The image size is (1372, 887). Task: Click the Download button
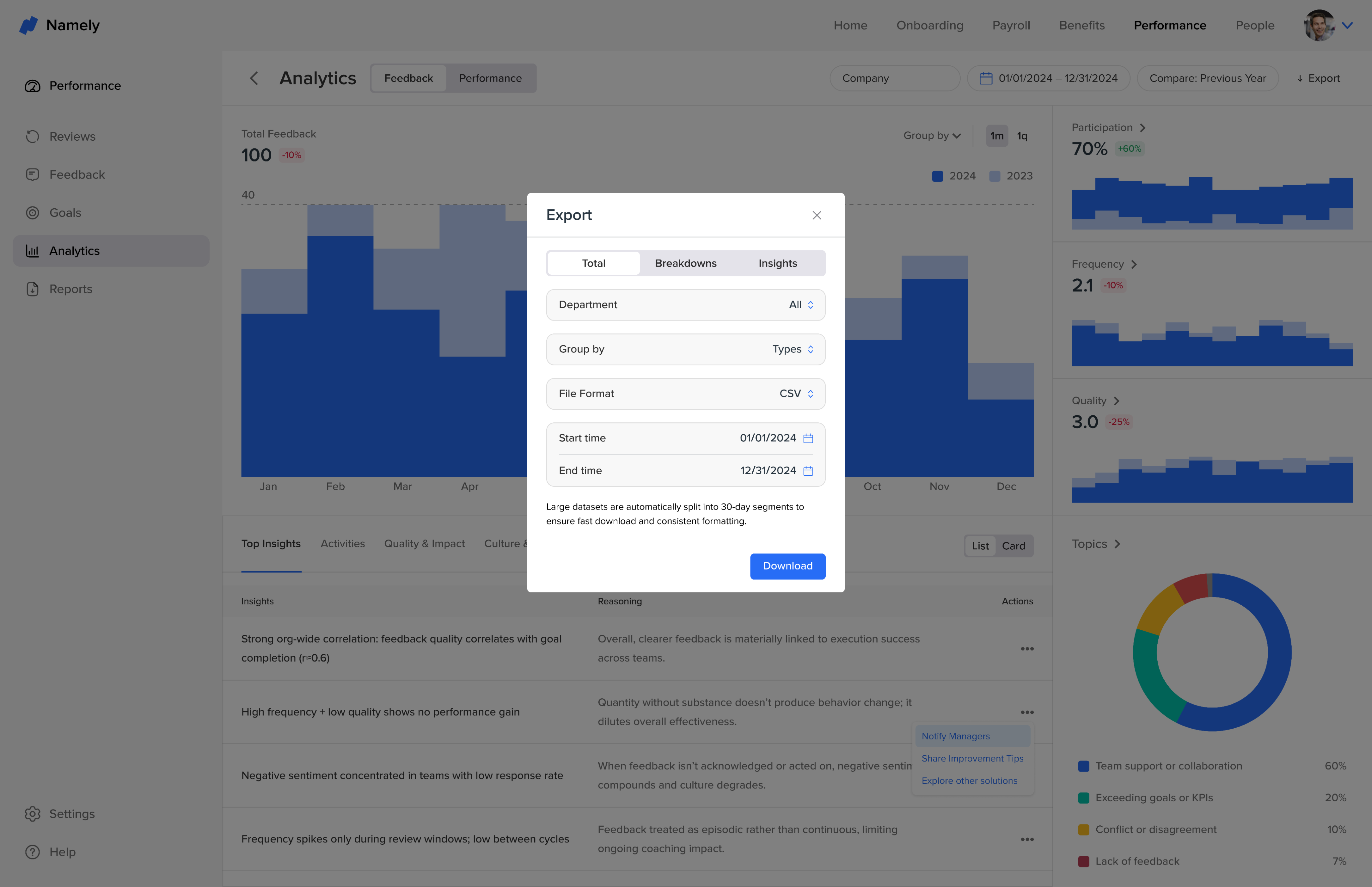tap(787, 566)
